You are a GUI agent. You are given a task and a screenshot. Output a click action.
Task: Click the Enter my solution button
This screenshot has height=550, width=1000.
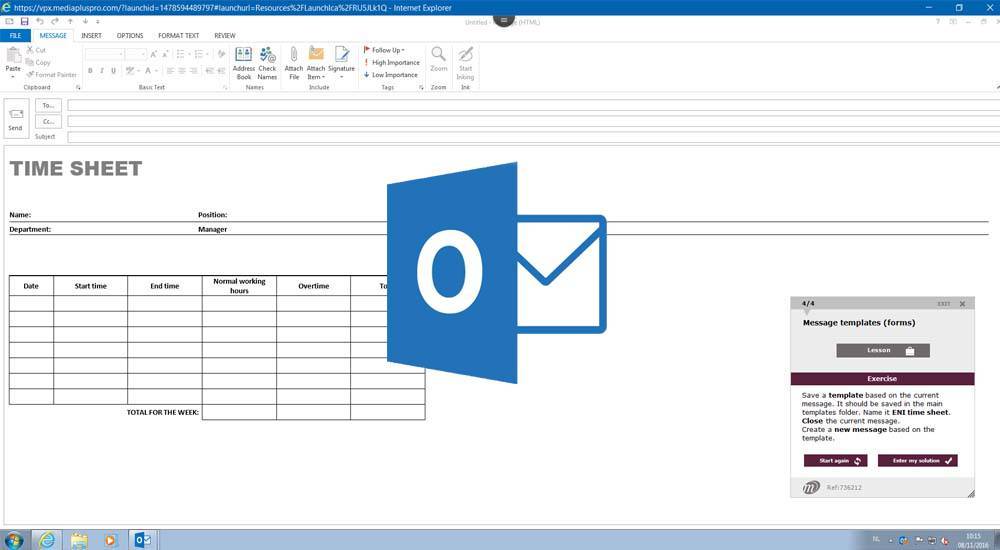917,461
